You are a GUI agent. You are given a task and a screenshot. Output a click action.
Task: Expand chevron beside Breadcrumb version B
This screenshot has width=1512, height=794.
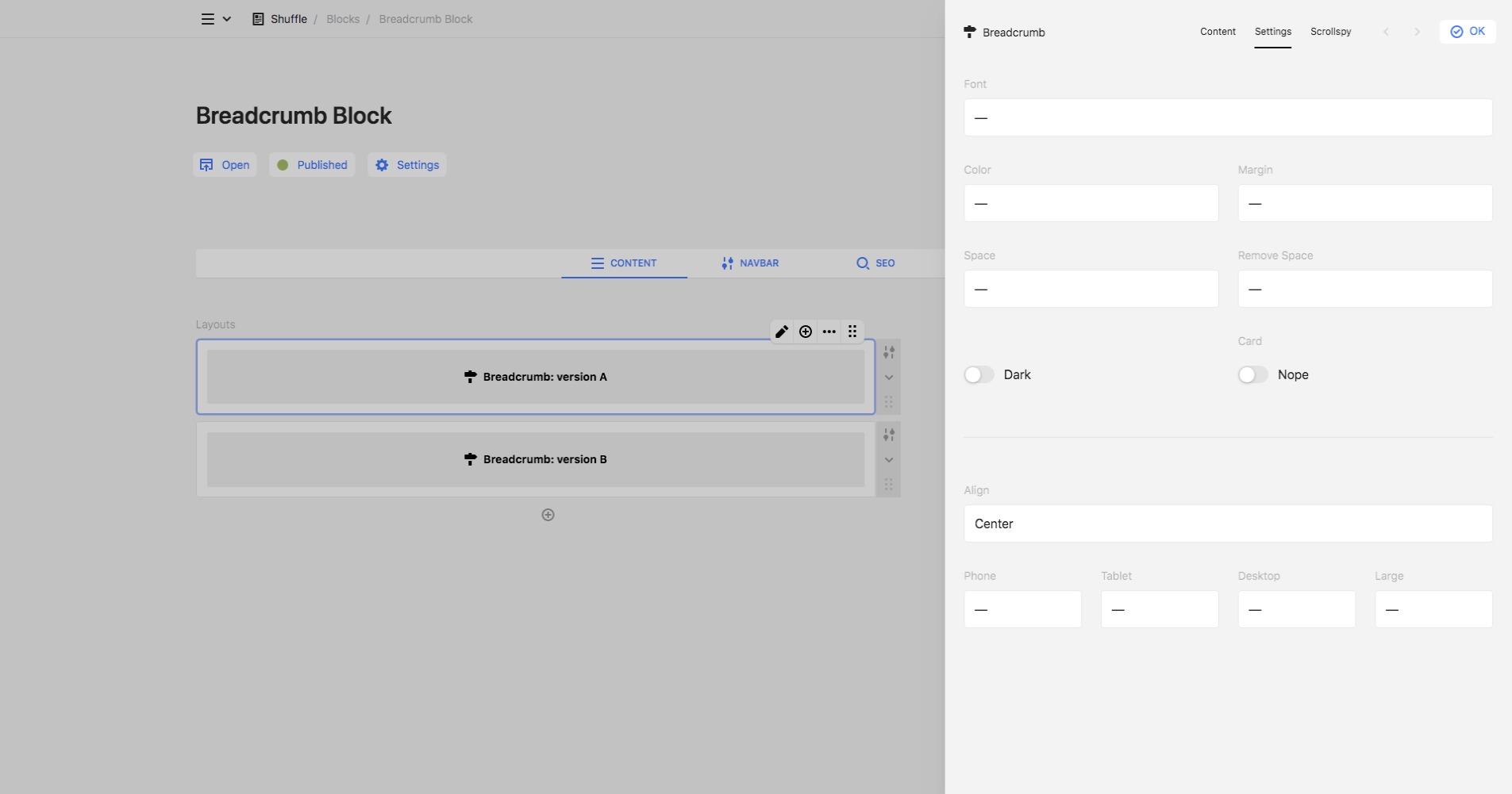889,460
